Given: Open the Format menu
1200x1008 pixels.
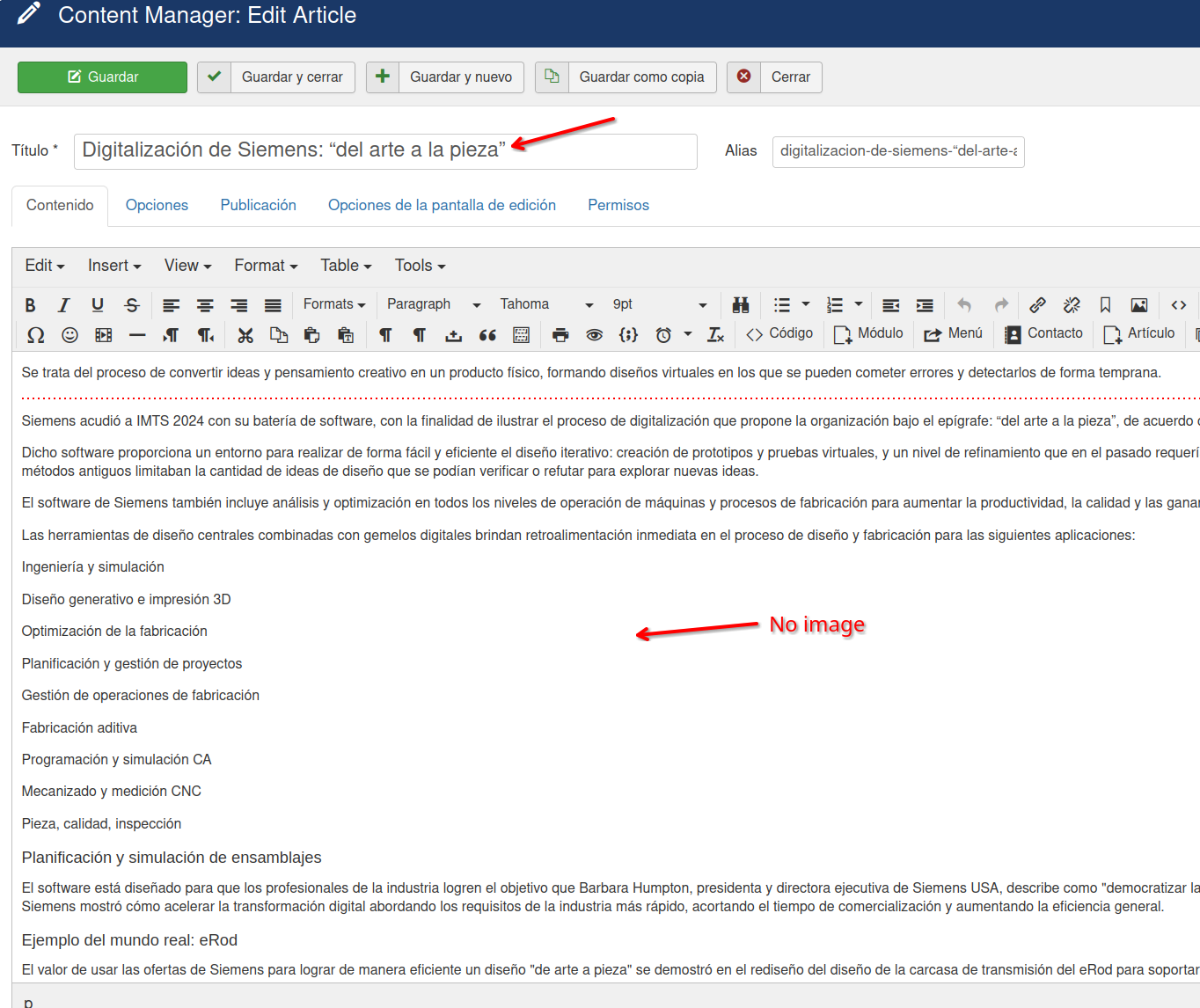Looking at the screenshot, I should (266, 266).
